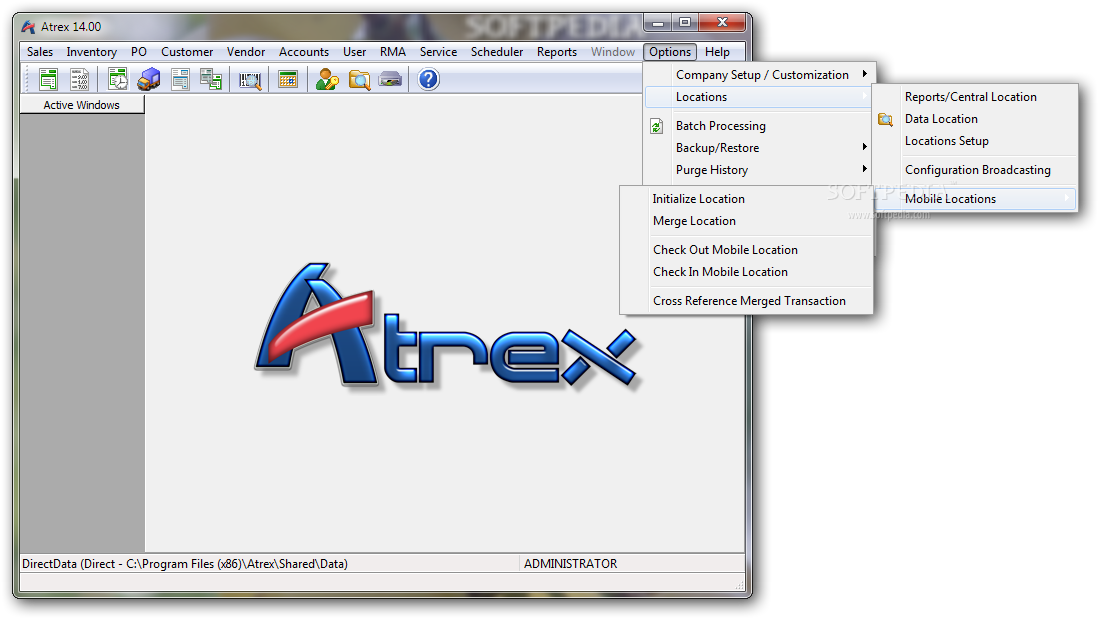Open the Scheduler menu
This screenshot has width=1099, height=619.
(x=497, y=52)
